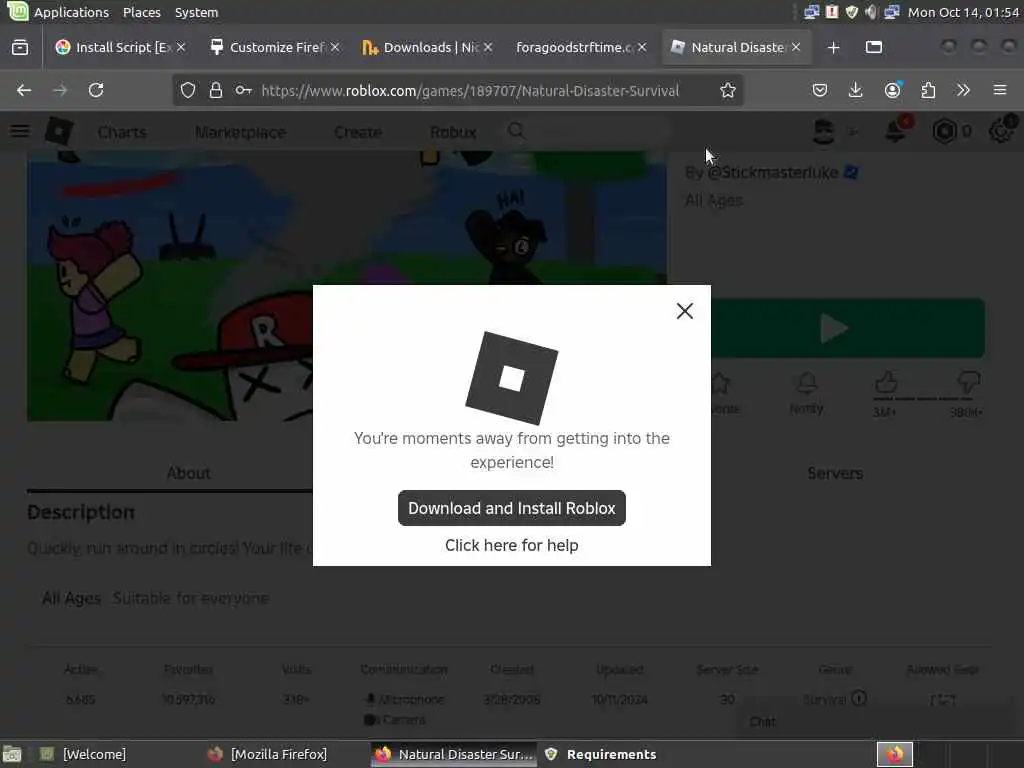The height and width of the screenshot is (768, 1024).
Task: Open Firefox View recent browsing
Action: pos(20,48)
